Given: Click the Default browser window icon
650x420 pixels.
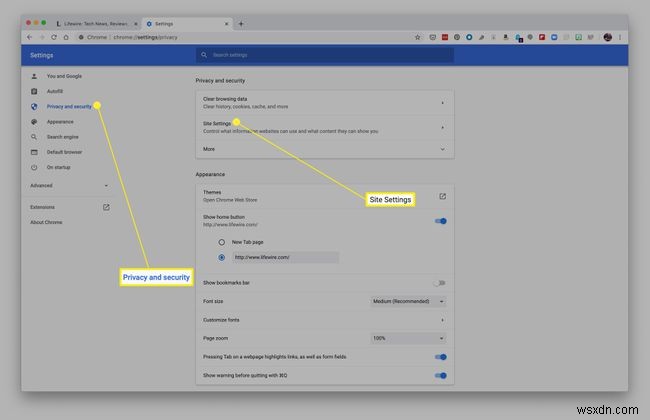Looking at the screenshot, I should click(34, 152).
